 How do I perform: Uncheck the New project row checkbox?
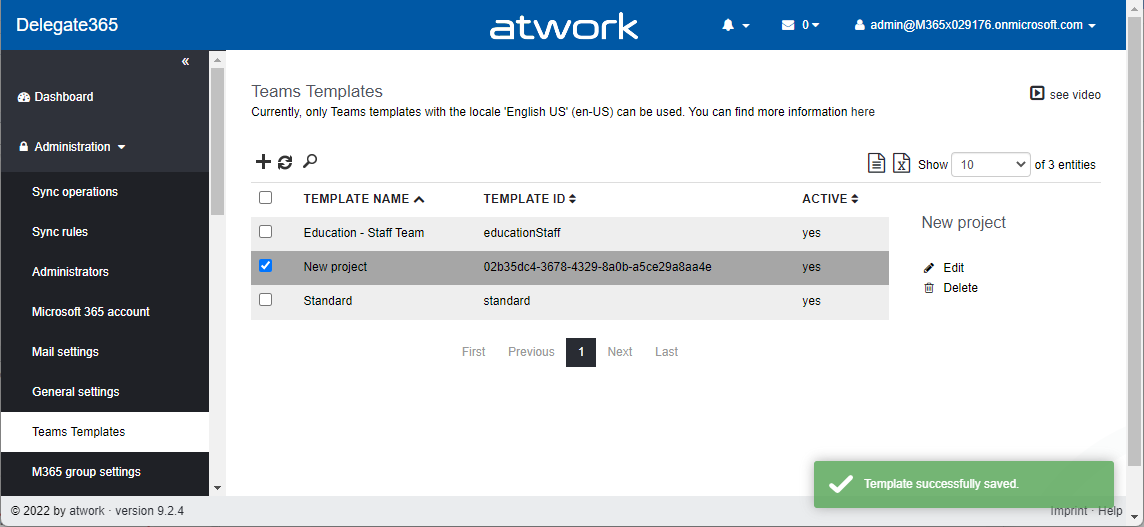266,266
